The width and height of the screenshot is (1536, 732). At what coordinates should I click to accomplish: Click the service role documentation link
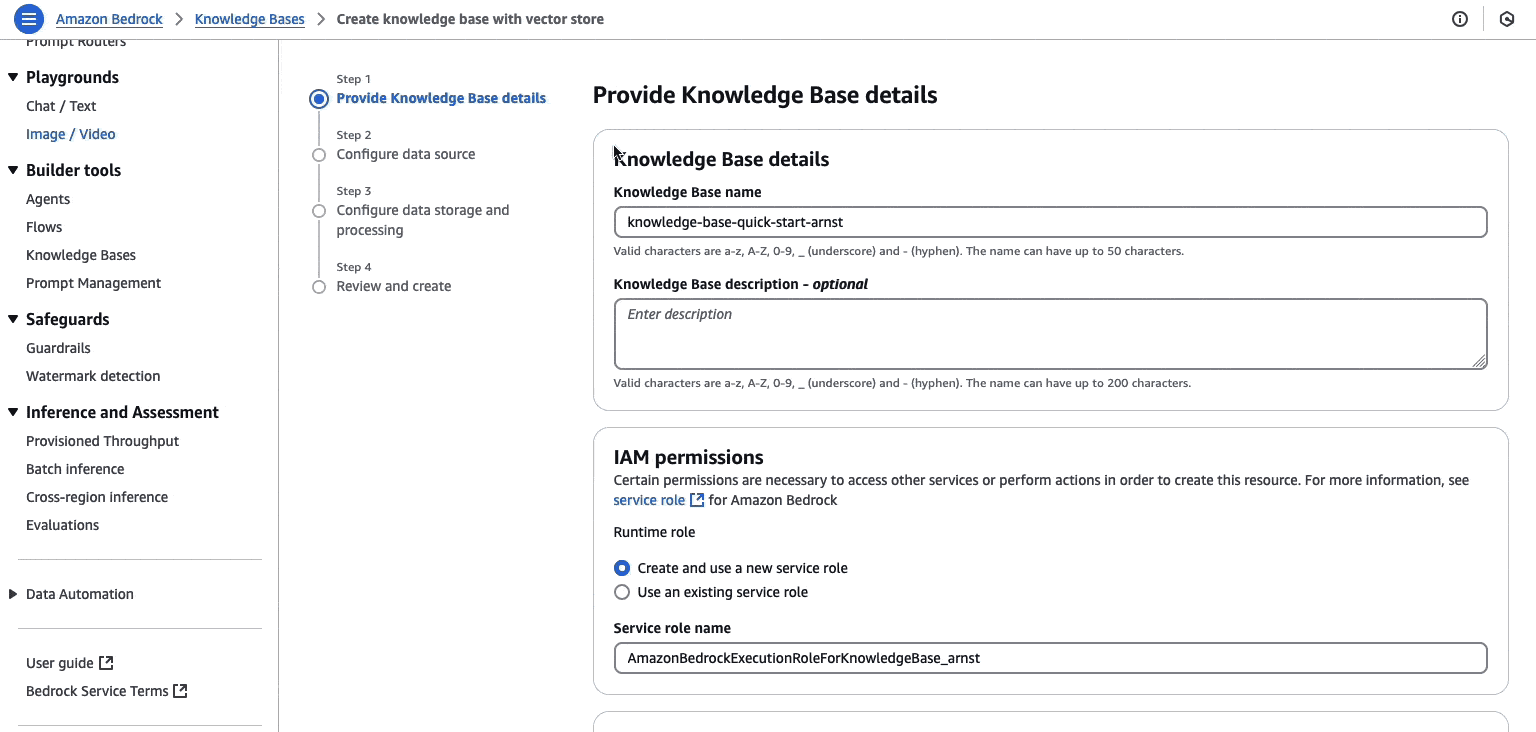click(648, 500)
